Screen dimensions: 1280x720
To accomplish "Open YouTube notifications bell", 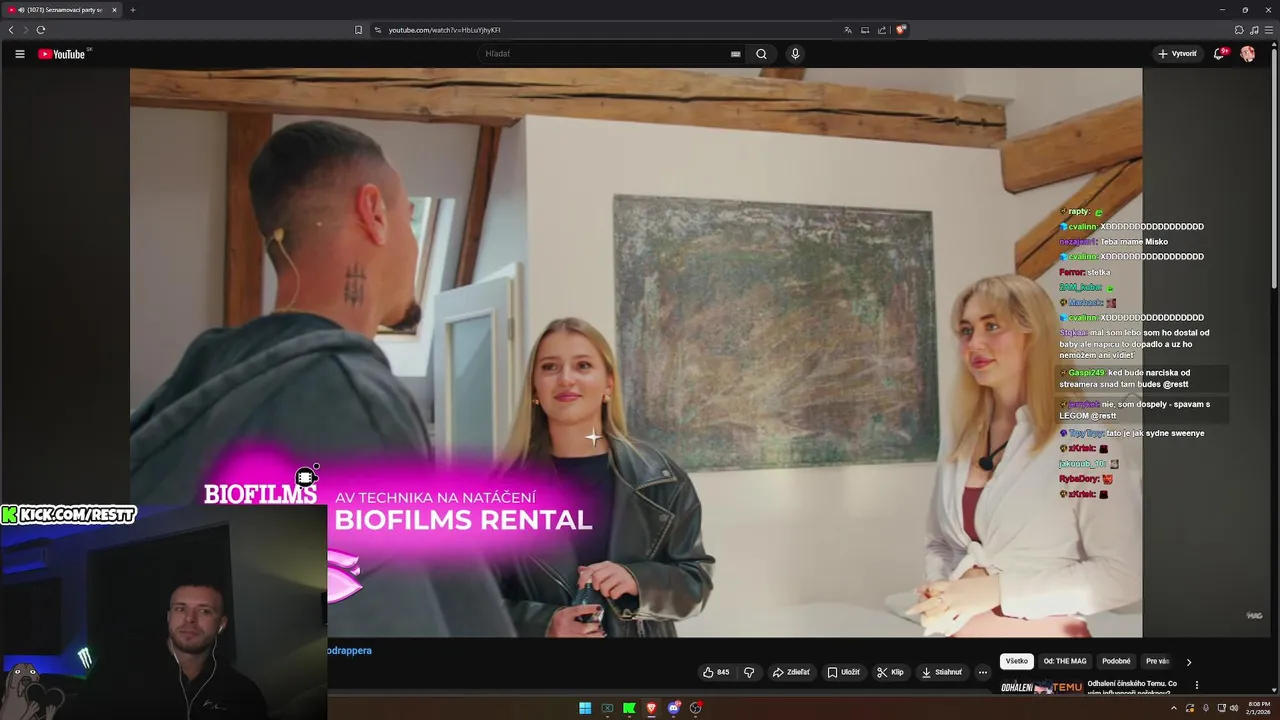I will tap(1219, 54).
